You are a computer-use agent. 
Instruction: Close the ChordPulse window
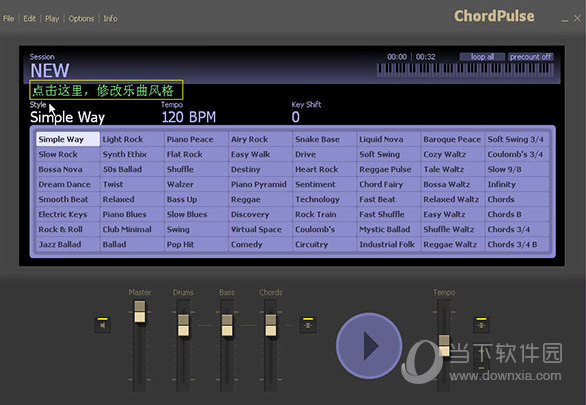click(x=577, y=18)
